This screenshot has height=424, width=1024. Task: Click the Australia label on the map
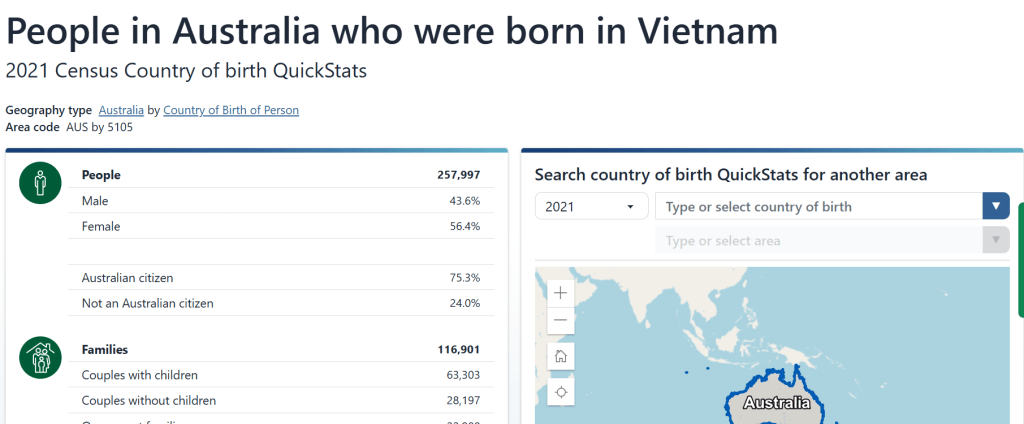click(776, 403)
